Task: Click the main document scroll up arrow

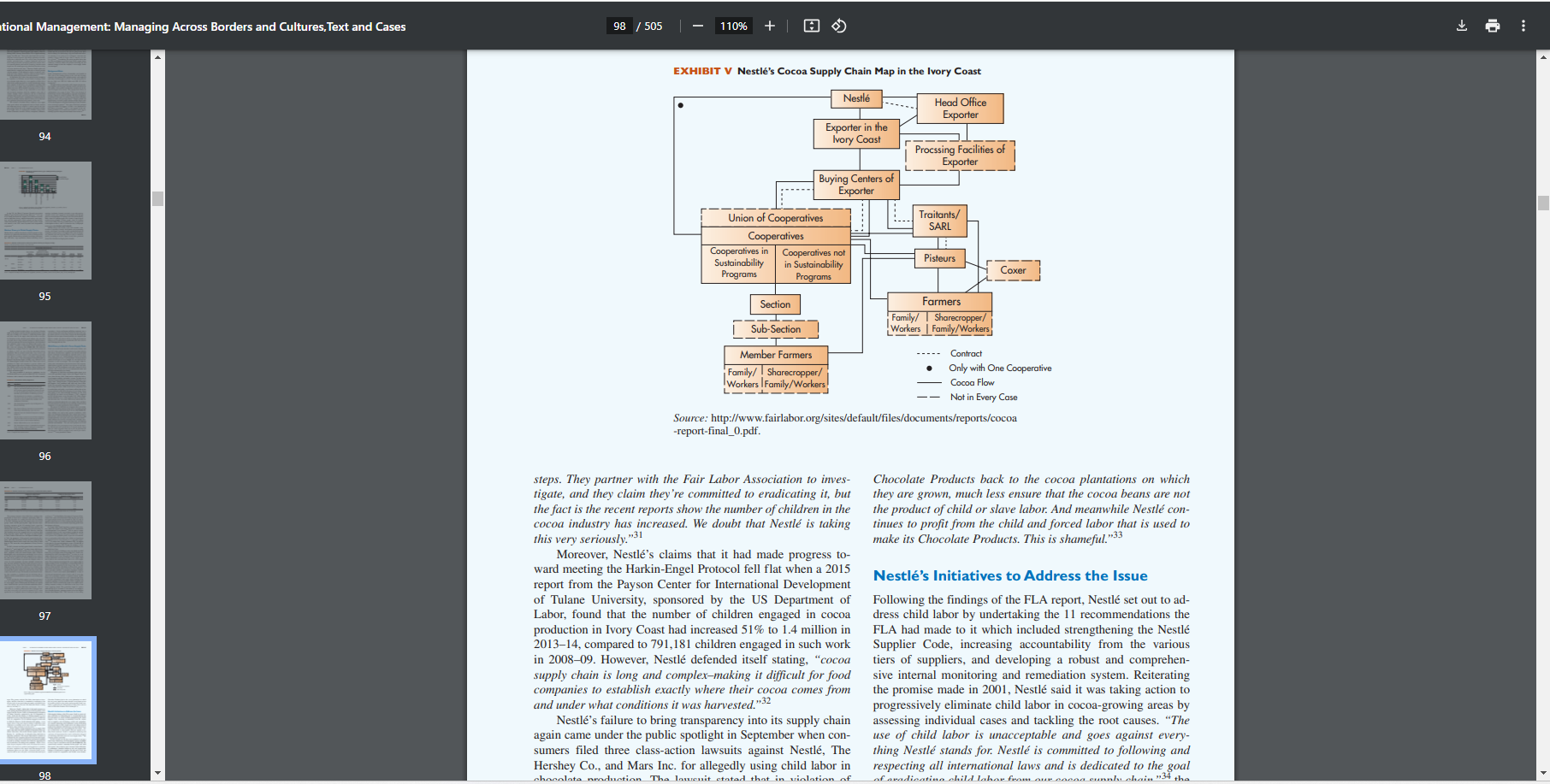Action: point(1543,56)
